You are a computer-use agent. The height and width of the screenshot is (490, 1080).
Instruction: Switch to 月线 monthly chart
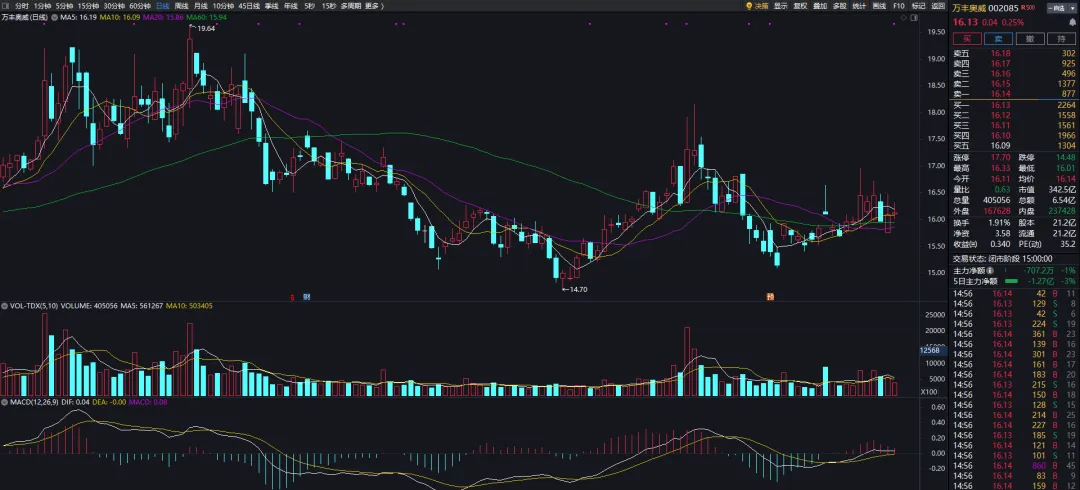pos(201,6)
